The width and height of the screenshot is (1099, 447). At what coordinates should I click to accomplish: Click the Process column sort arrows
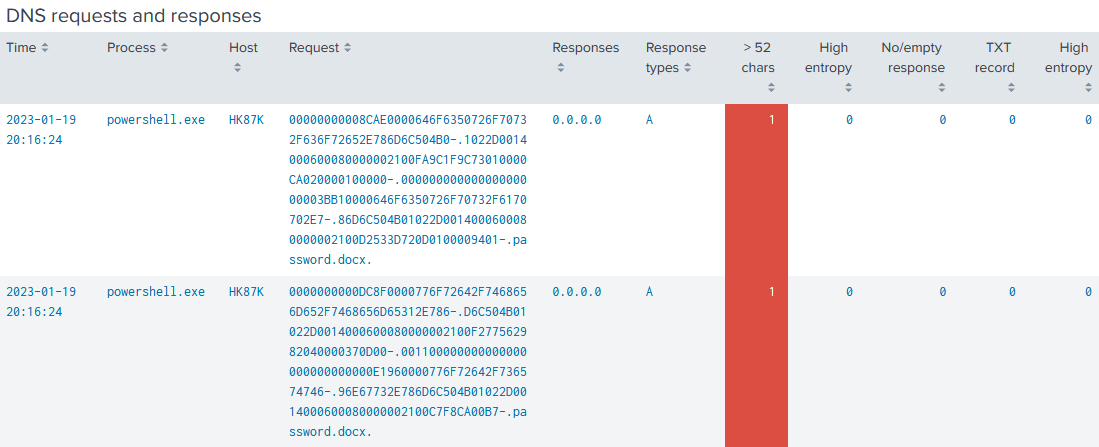165,48
